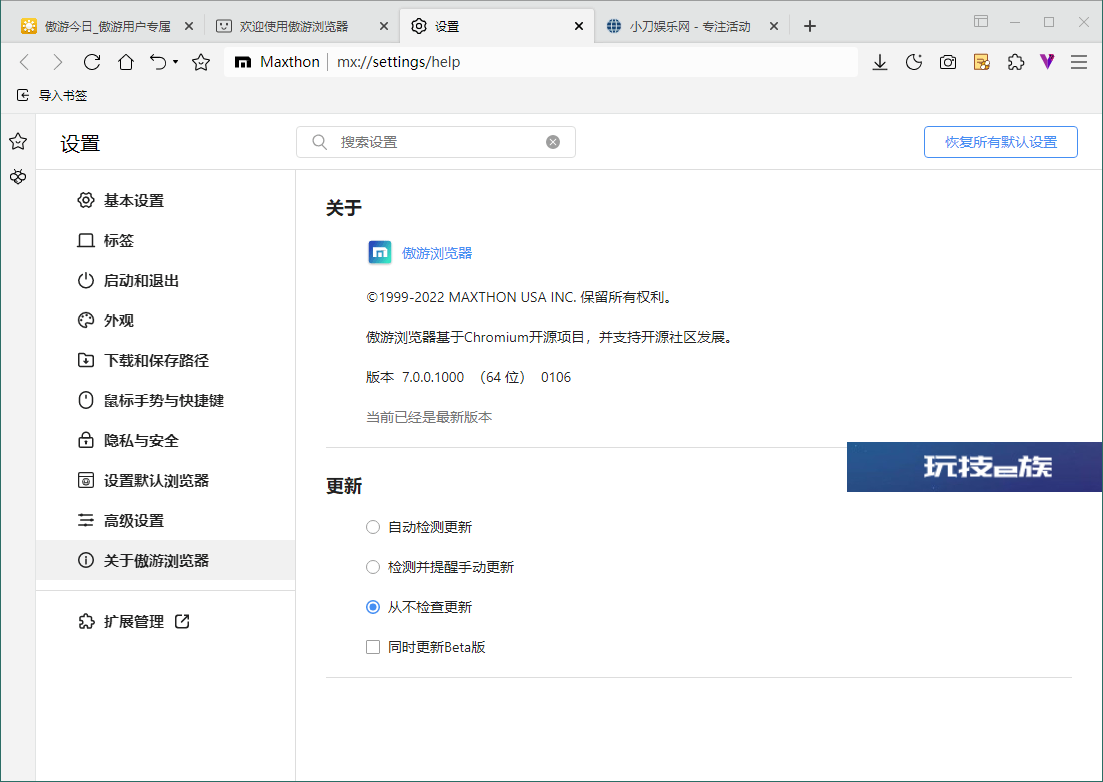Close the 傲游今日 tab
This screenshot has height=782, width=1103.
tap(189, 27)
